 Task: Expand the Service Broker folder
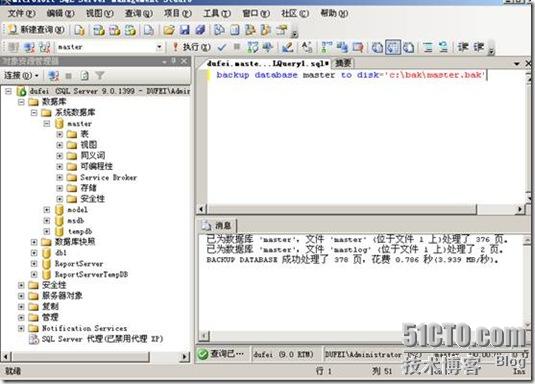[x=59, y=177]
